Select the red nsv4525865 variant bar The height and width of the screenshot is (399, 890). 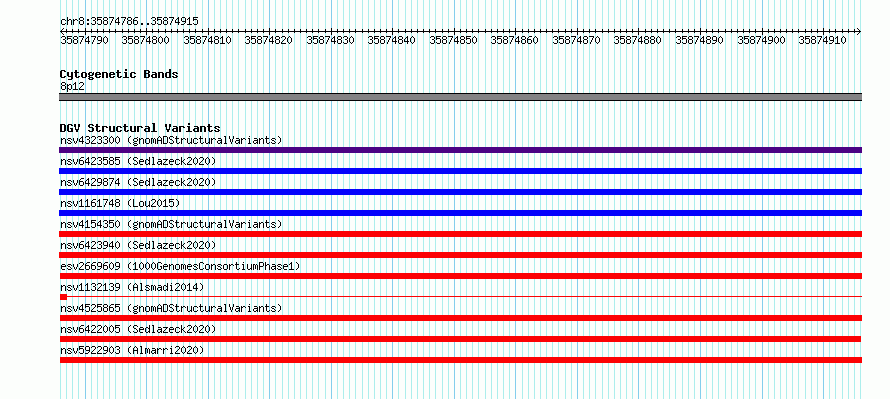pos(460,318)
